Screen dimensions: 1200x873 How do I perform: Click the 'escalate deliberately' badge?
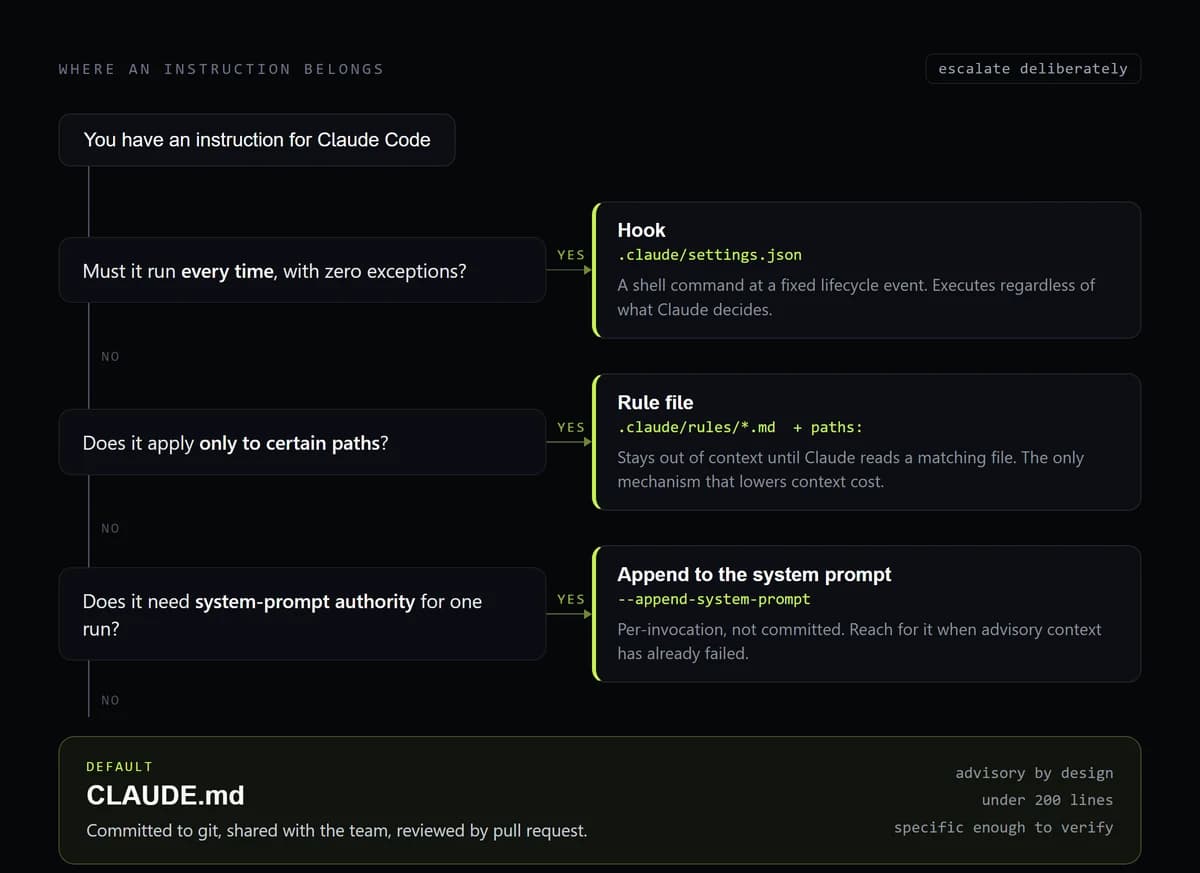pos(1033,69)
